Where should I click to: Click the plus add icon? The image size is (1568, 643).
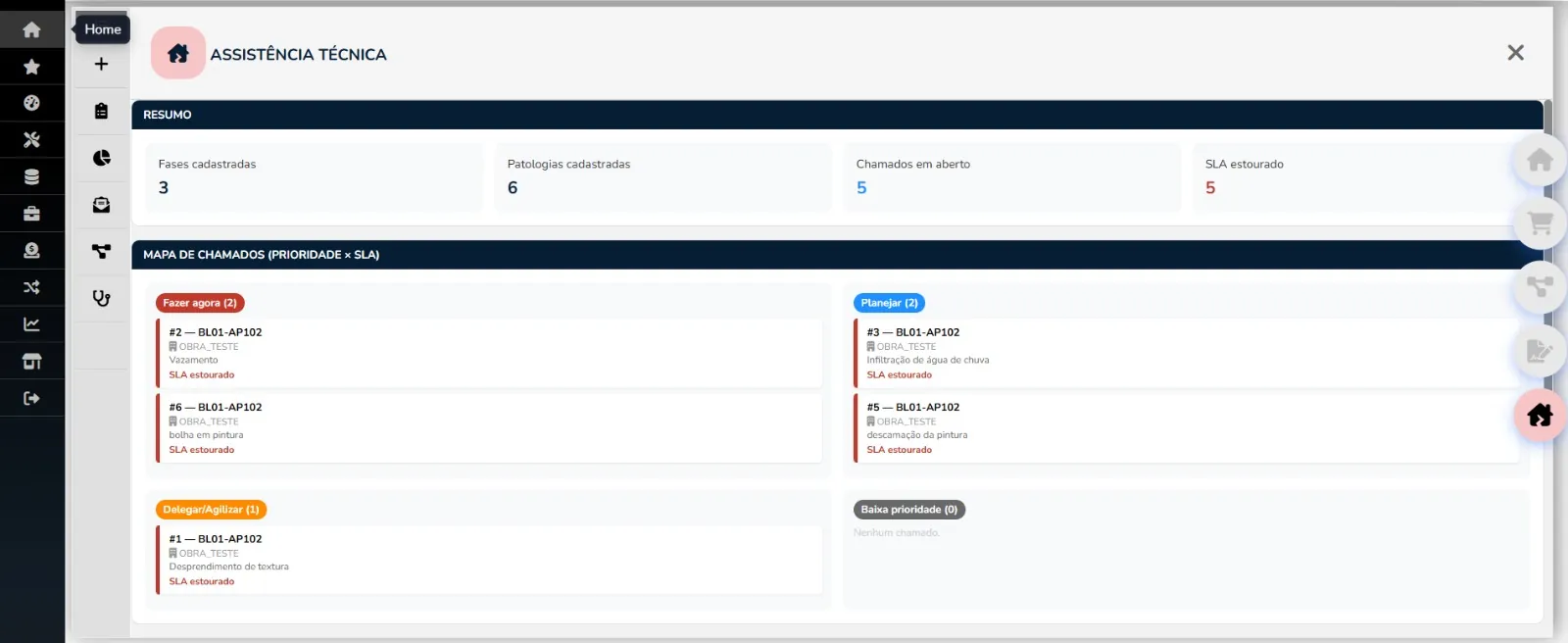point(101,64)
